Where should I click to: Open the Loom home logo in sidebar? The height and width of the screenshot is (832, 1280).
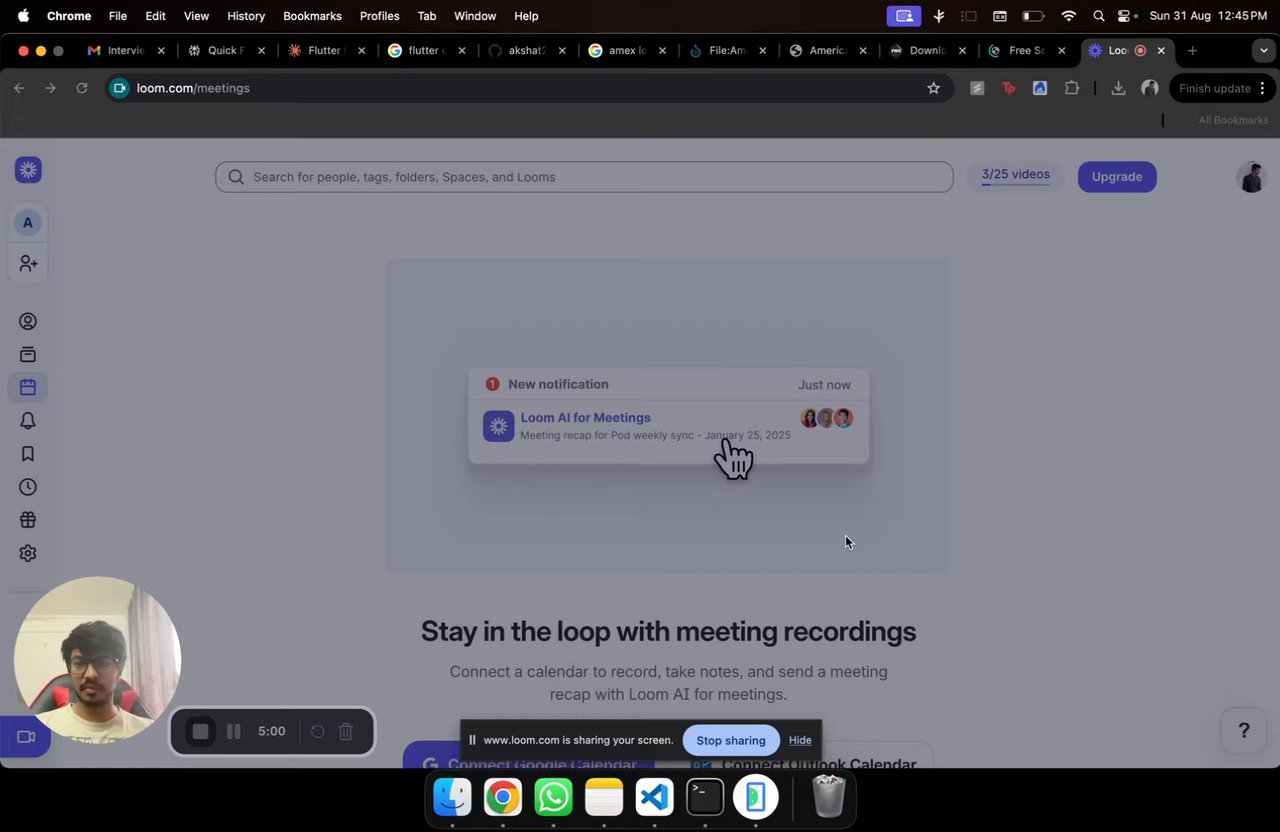coord(28,170)
